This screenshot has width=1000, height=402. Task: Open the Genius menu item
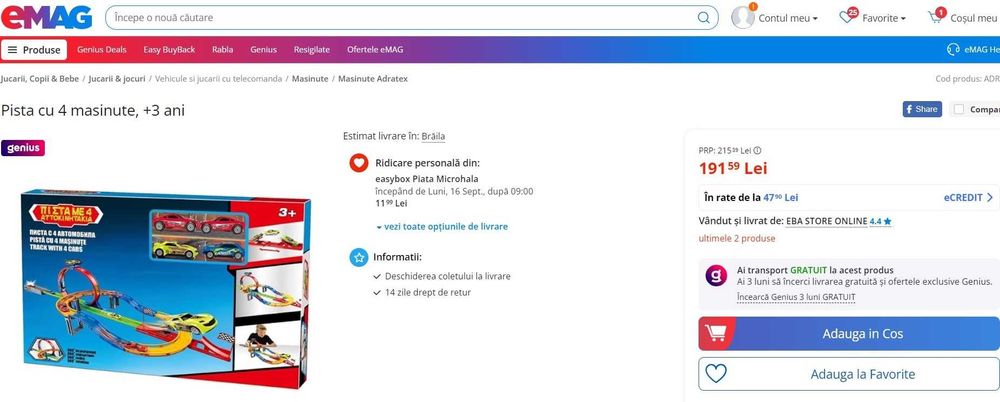263,50
